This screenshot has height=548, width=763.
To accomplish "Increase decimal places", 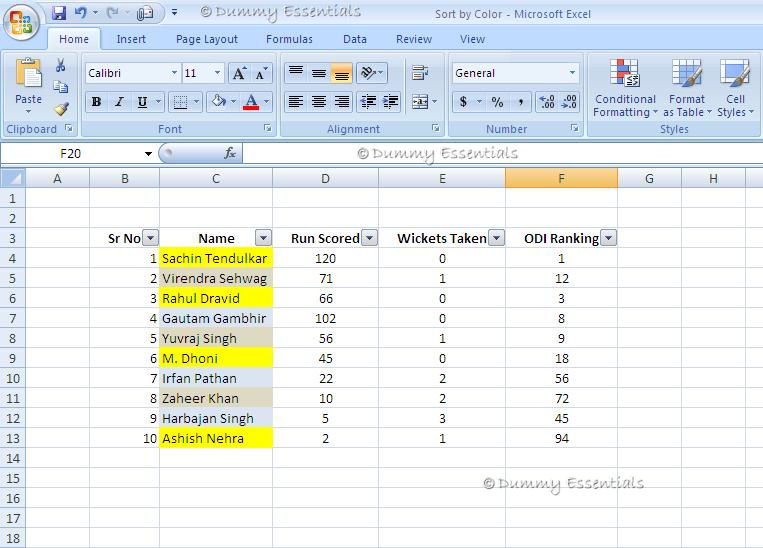I will click(547, 102).
